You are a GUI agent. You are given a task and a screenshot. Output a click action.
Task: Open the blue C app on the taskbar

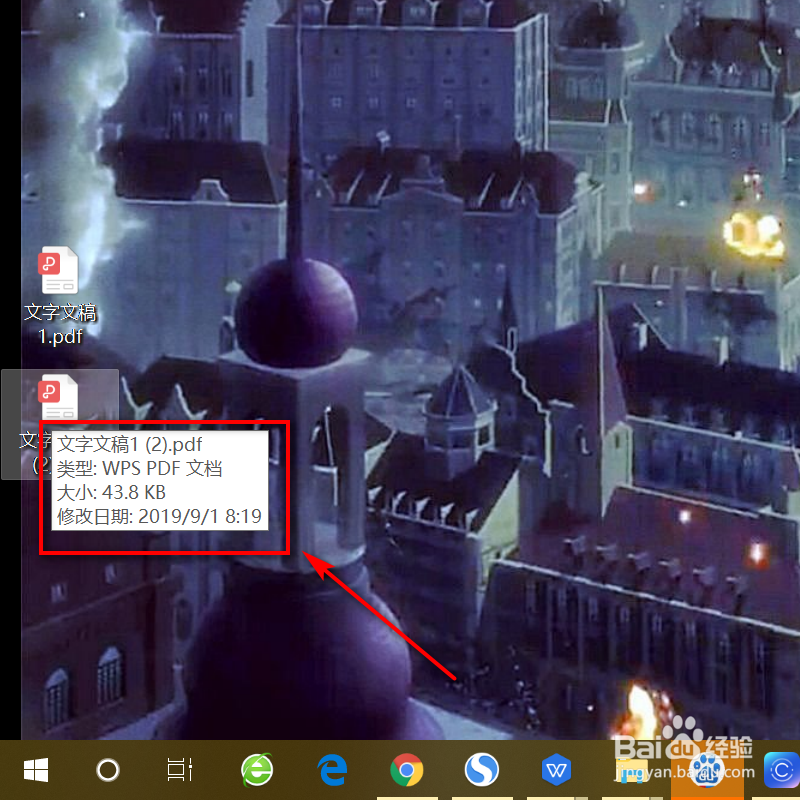pyautogui.click(x=782, y=769)
